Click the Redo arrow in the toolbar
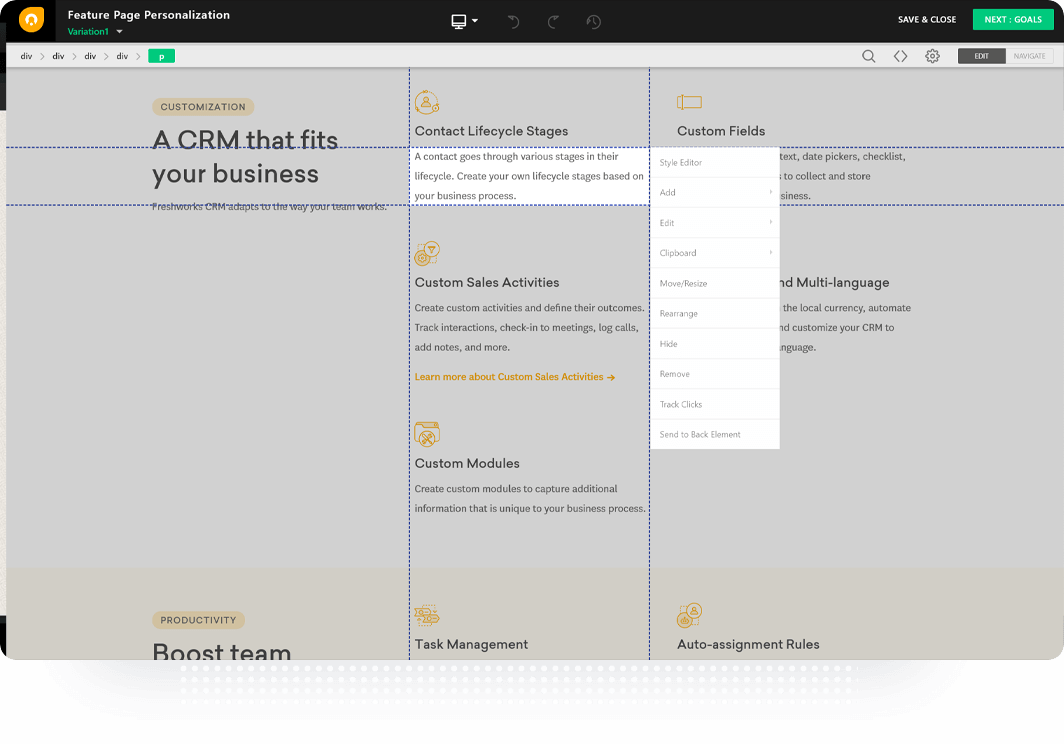This screenshot has width=1064, height=744. coord(553,20)
